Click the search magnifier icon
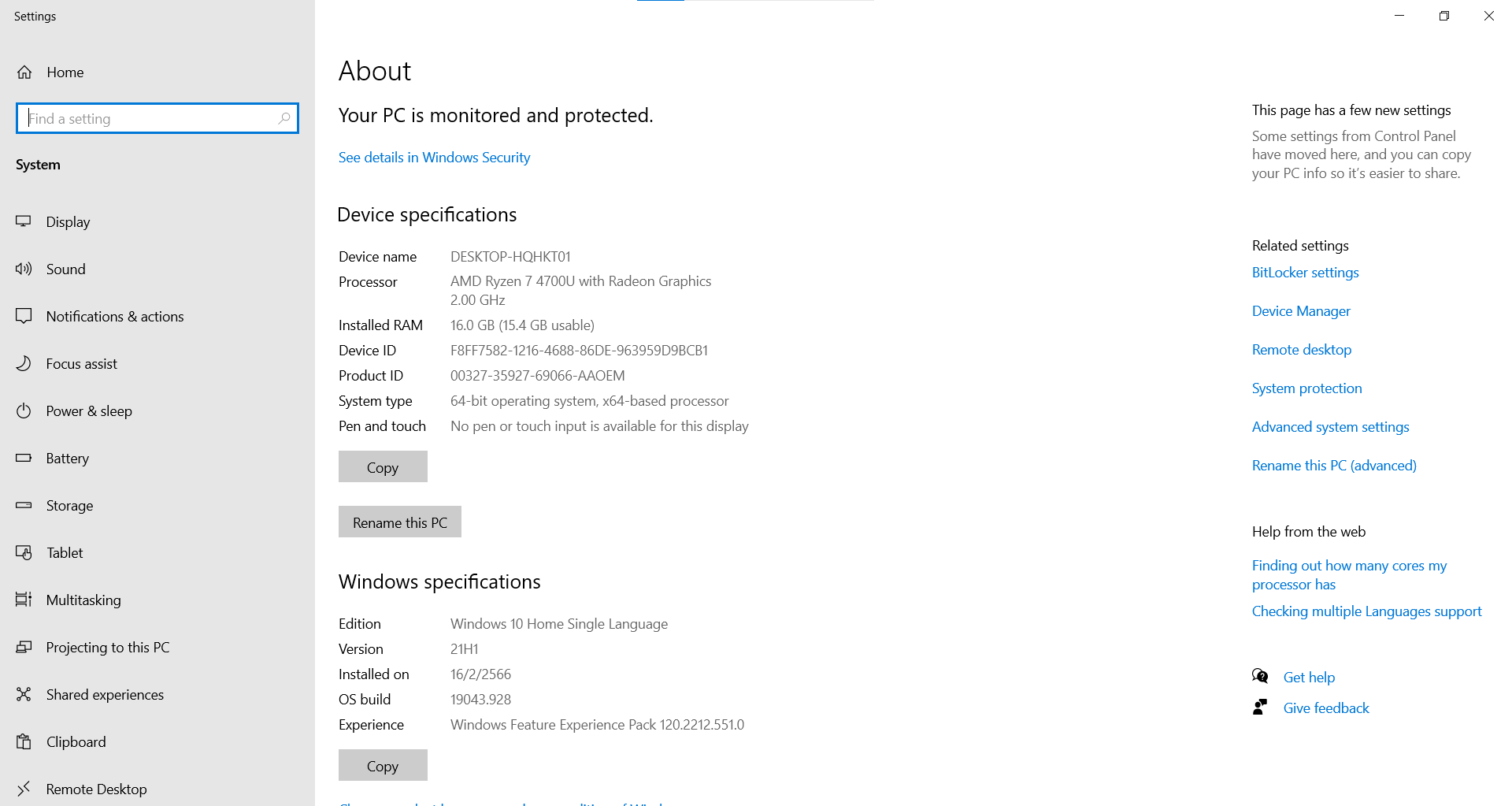This screenshot has height=806, width=1512. [284, 118]
